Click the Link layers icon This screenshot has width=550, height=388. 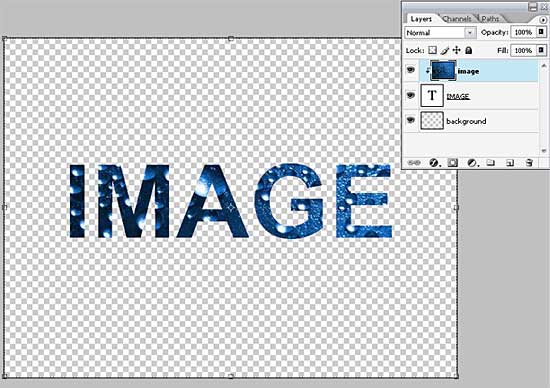tap(414, 163)
